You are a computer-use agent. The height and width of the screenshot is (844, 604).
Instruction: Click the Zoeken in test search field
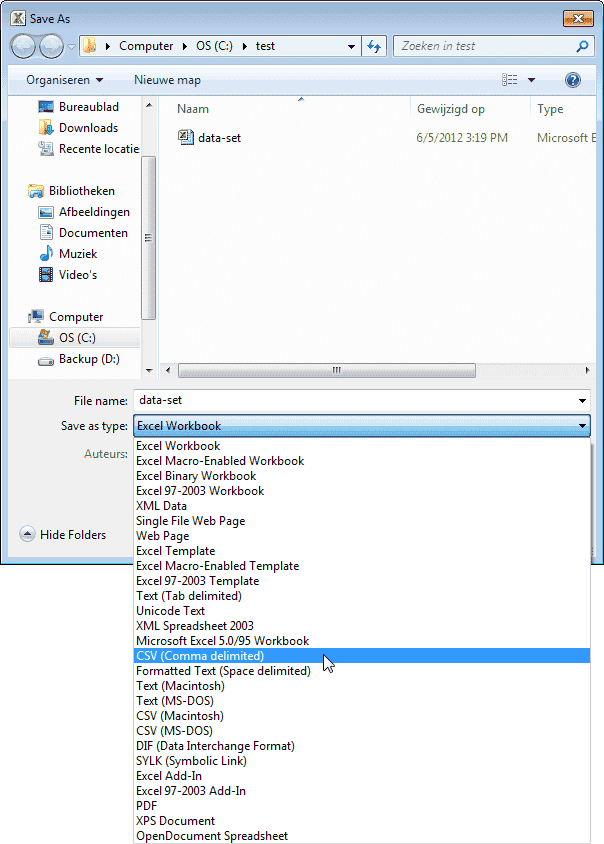click(x=485, y=46)
